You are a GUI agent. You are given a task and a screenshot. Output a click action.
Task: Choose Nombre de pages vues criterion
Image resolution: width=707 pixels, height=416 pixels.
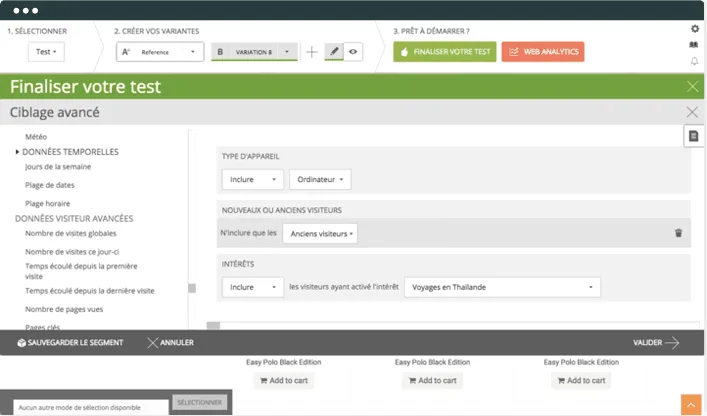64,309
